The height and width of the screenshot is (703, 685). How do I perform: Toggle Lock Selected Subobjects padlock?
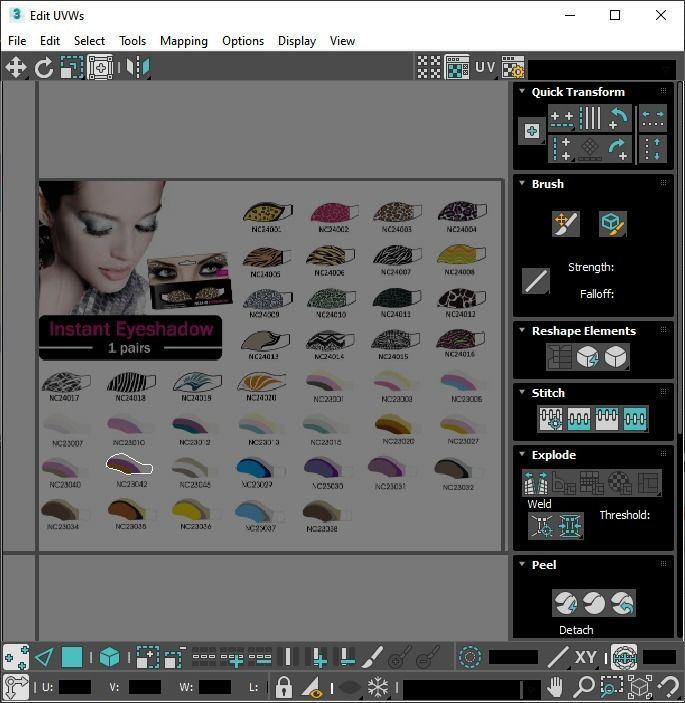284,687
